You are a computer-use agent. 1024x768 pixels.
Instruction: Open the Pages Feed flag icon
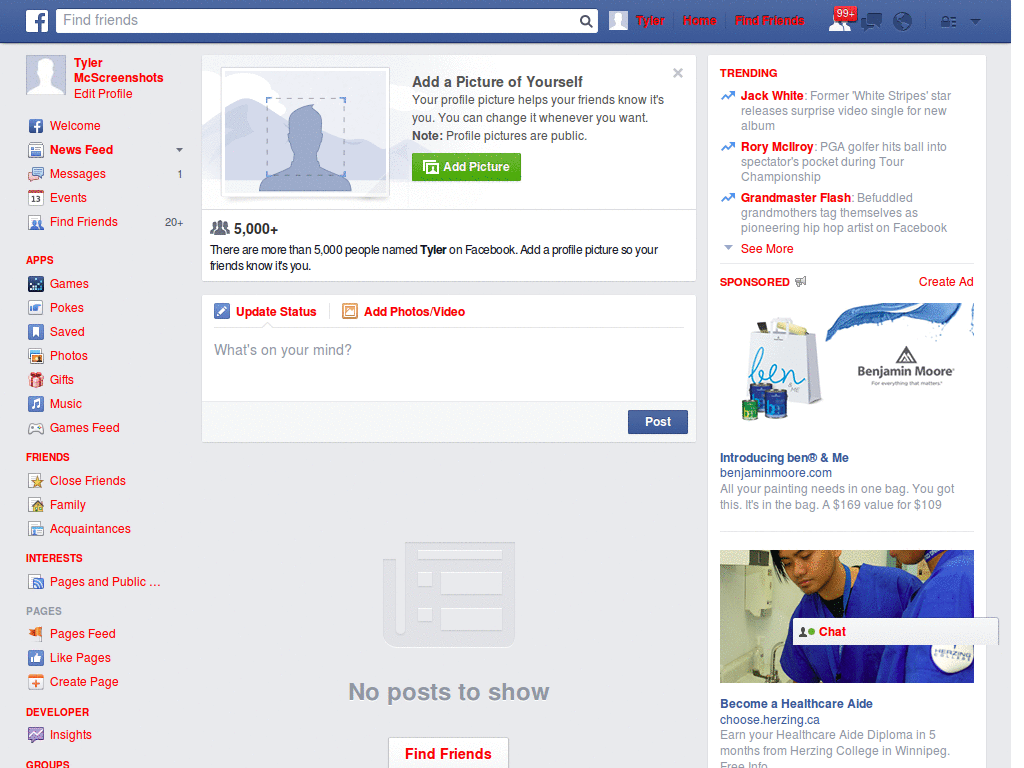[36, 633]
